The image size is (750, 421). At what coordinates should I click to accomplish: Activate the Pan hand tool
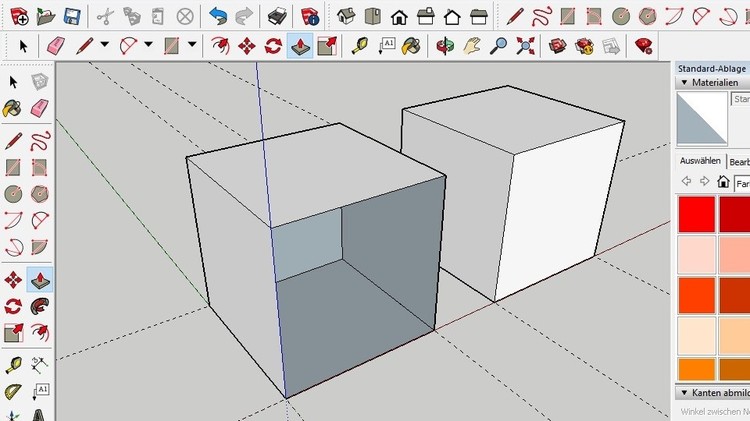point(472,46)
